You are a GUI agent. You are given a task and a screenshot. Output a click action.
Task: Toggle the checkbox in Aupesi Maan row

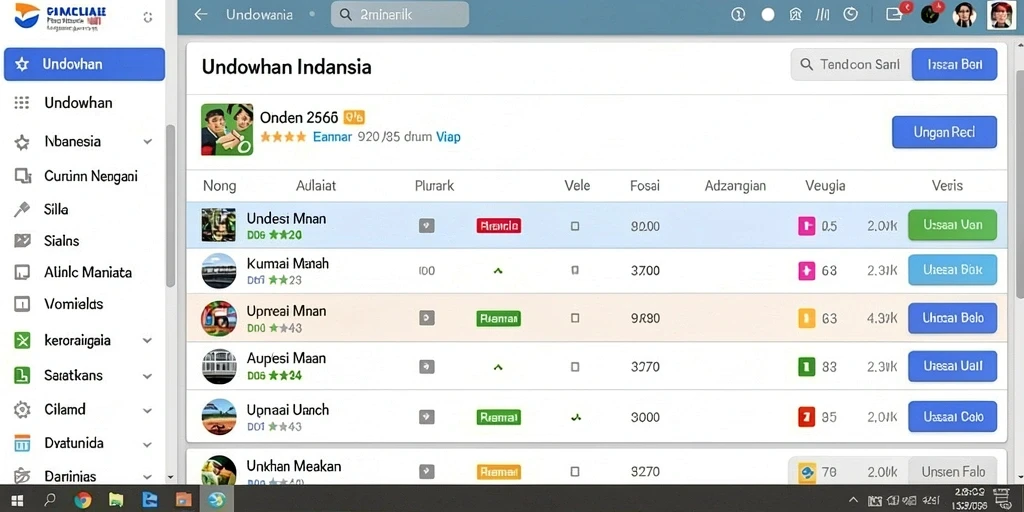pyautogui.click(x=575, y=367)
